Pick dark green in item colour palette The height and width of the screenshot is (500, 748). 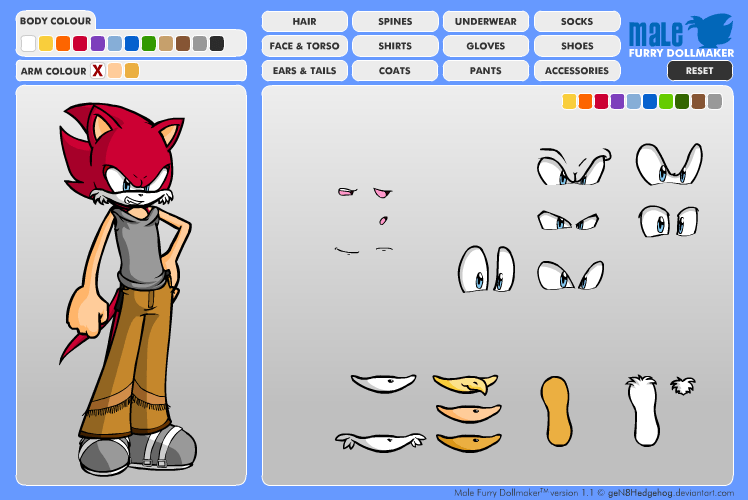(682, 102)
